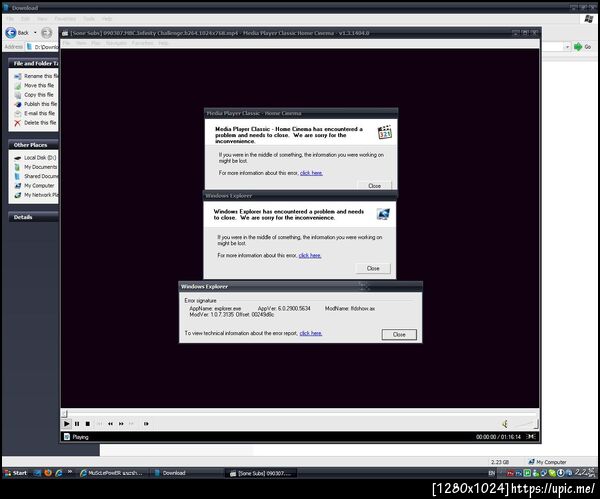Click the seek bar thumb at start
The image size is (600, 499).
tap(65, 413)
